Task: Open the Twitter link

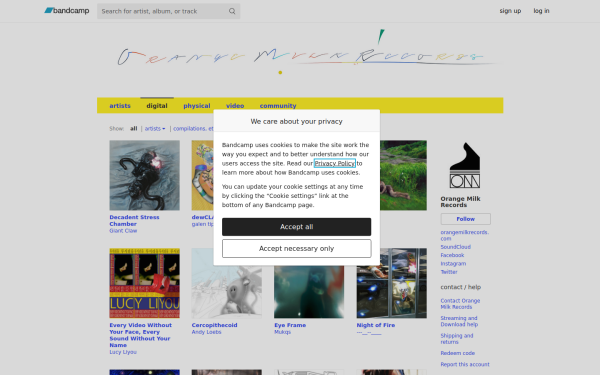Action: point(449,272)
